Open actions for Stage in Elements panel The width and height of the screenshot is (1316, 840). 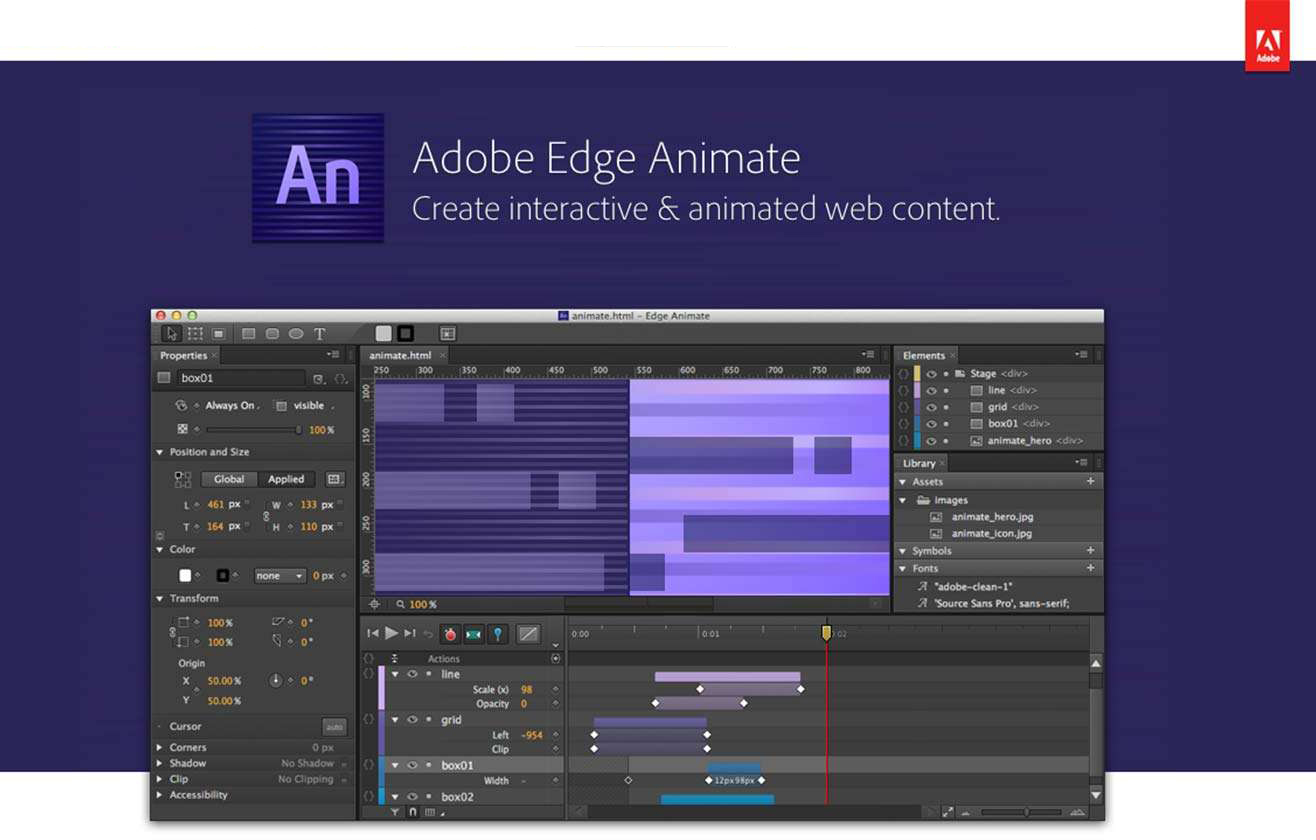coord(904,374)
